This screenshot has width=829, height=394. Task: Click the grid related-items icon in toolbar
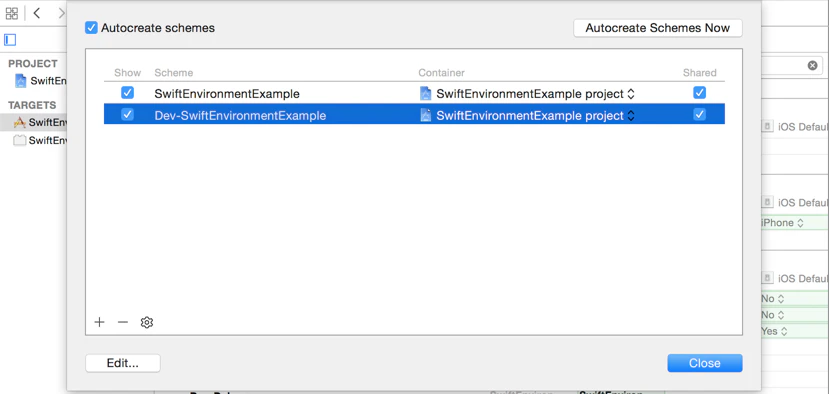coord(12,13)
